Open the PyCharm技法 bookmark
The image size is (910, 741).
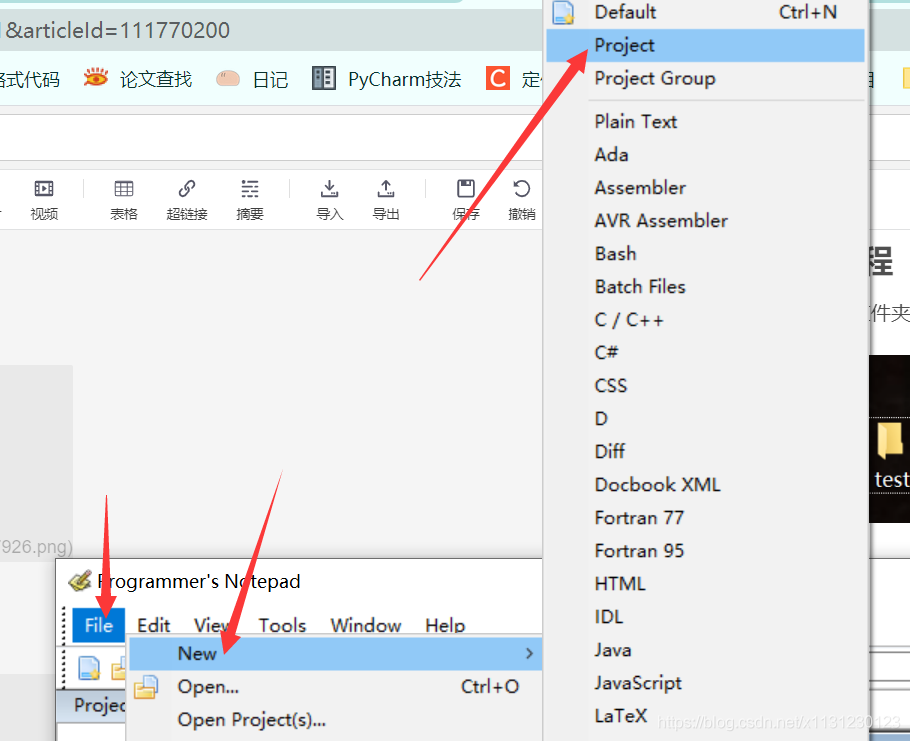pyautogui.click(x=387, y=79)
